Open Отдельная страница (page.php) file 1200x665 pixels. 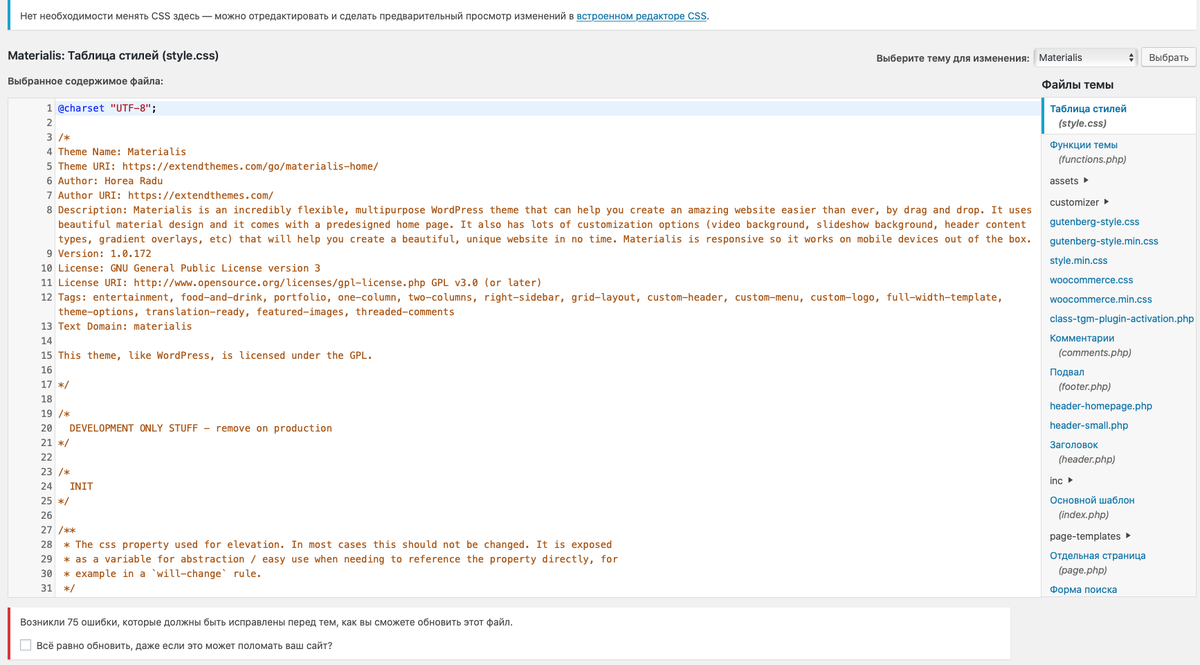(x=1097, y=562)
